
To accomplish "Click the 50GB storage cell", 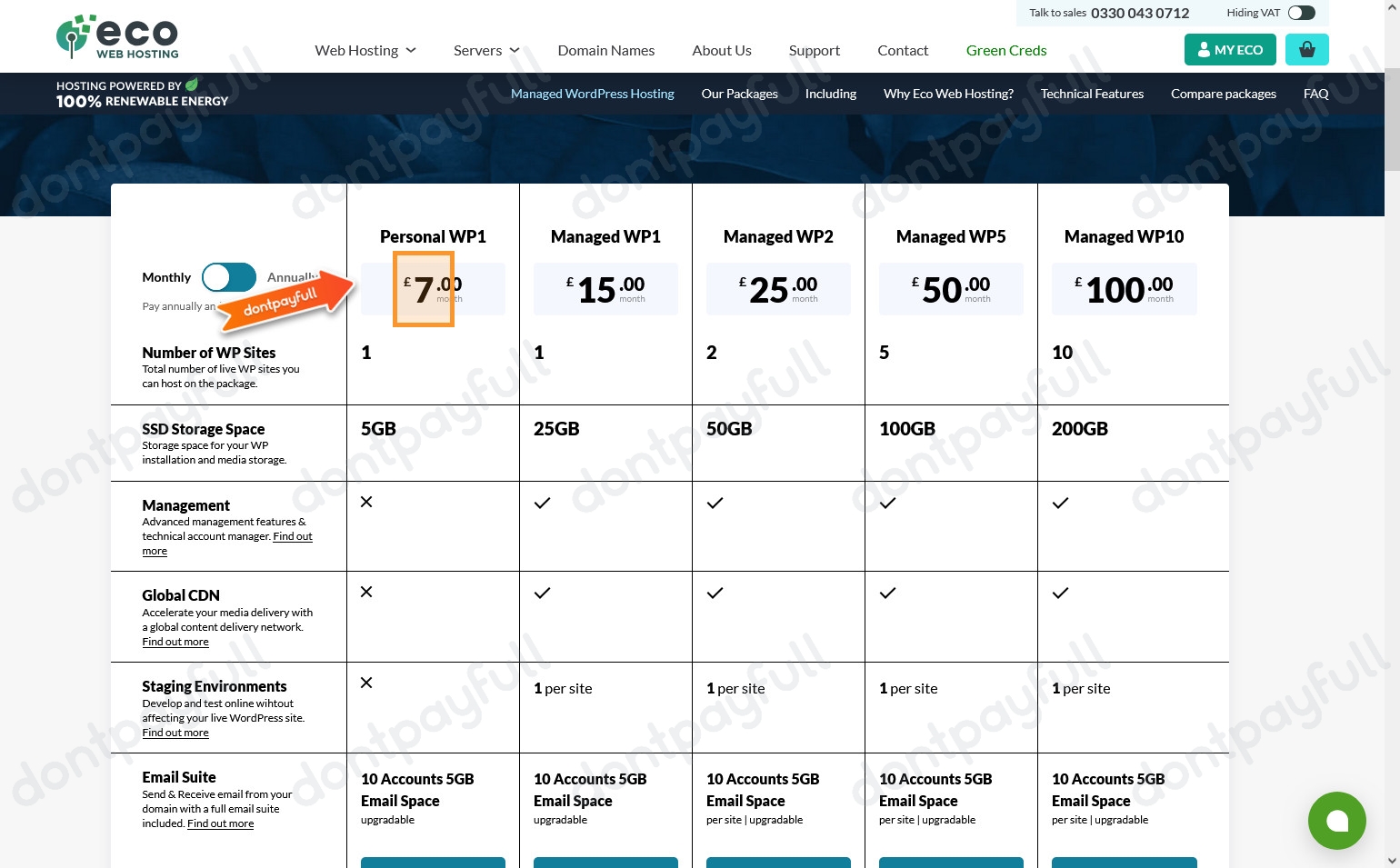I will [x=729, y=429].
